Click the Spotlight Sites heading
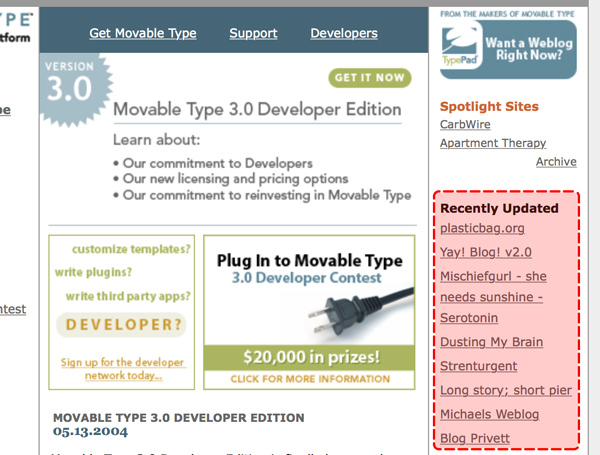 [x=489, y=106]
